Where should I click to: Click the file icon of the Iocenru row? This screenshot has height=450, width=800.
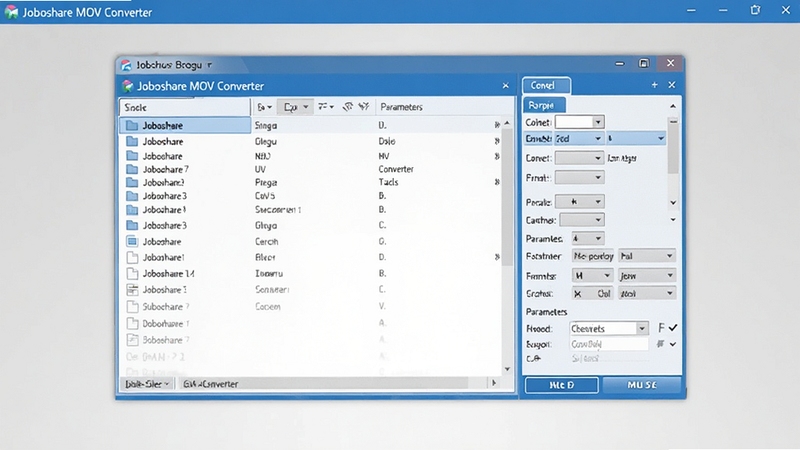coord(132,273)
